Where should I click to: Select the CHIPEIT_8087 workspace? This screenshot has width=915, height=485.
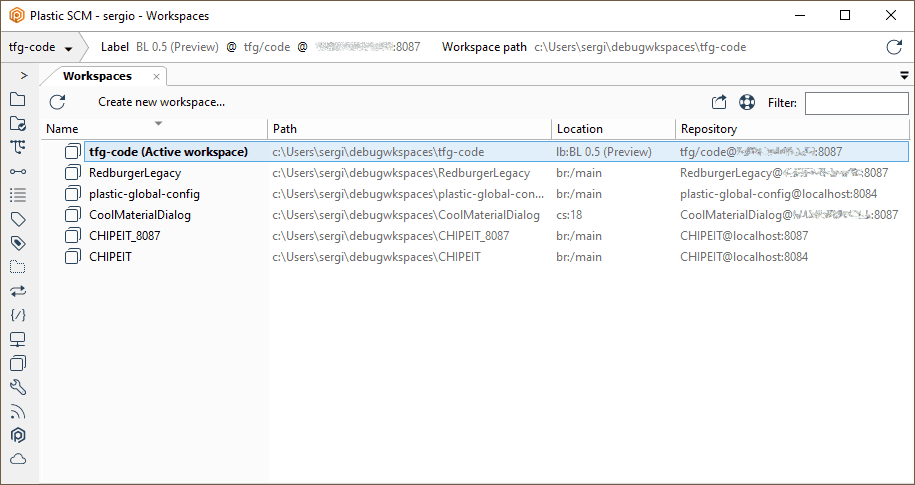tap(124, 236)
